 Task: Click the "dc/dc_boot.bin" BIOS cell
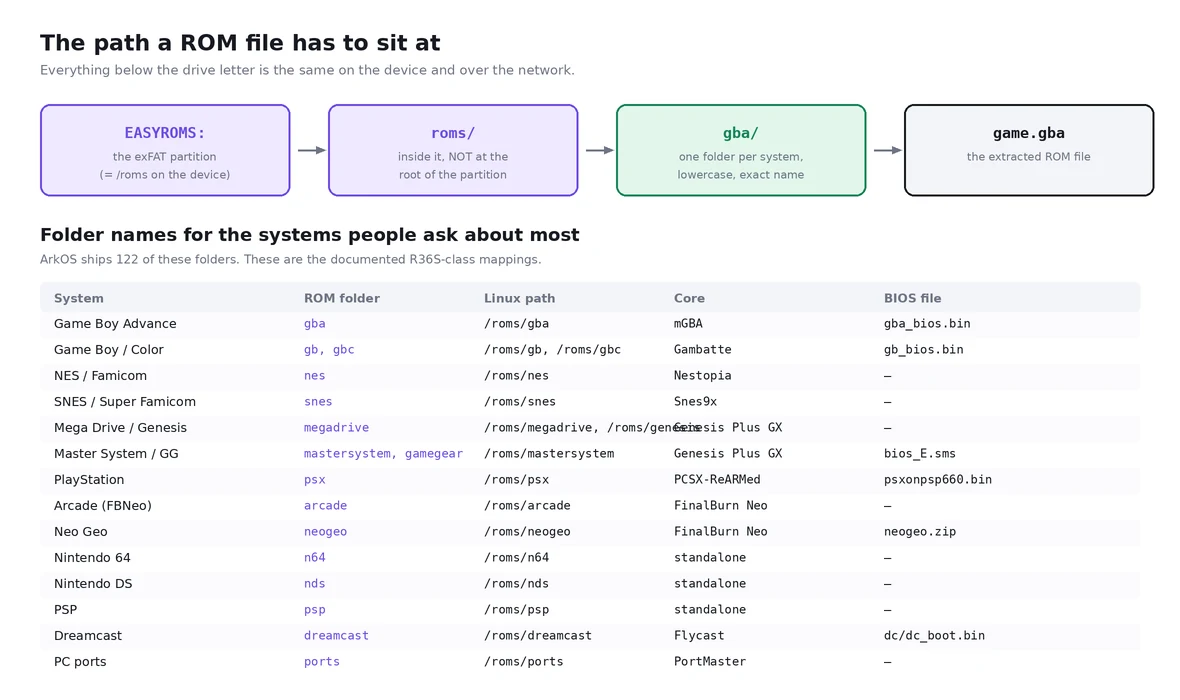934,636
